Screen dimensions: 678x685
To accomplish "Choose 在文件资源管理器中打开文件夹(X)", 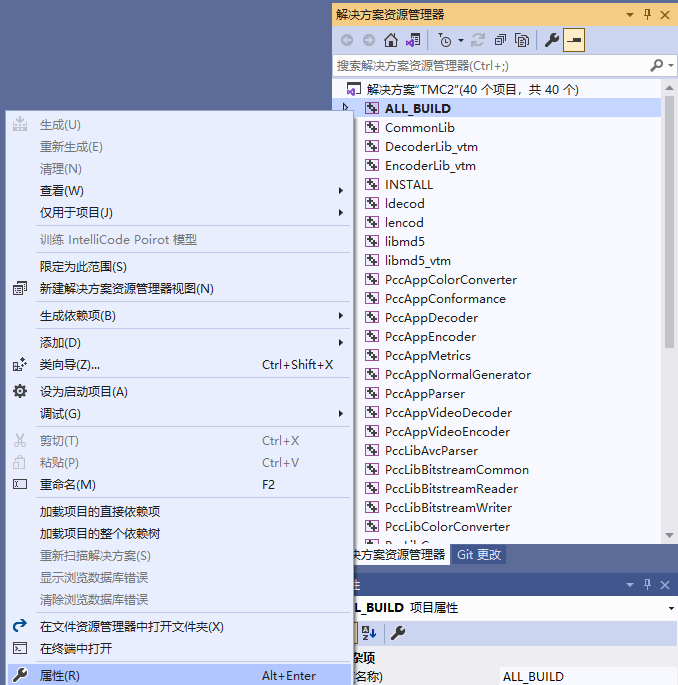I will tap(179, 627).
